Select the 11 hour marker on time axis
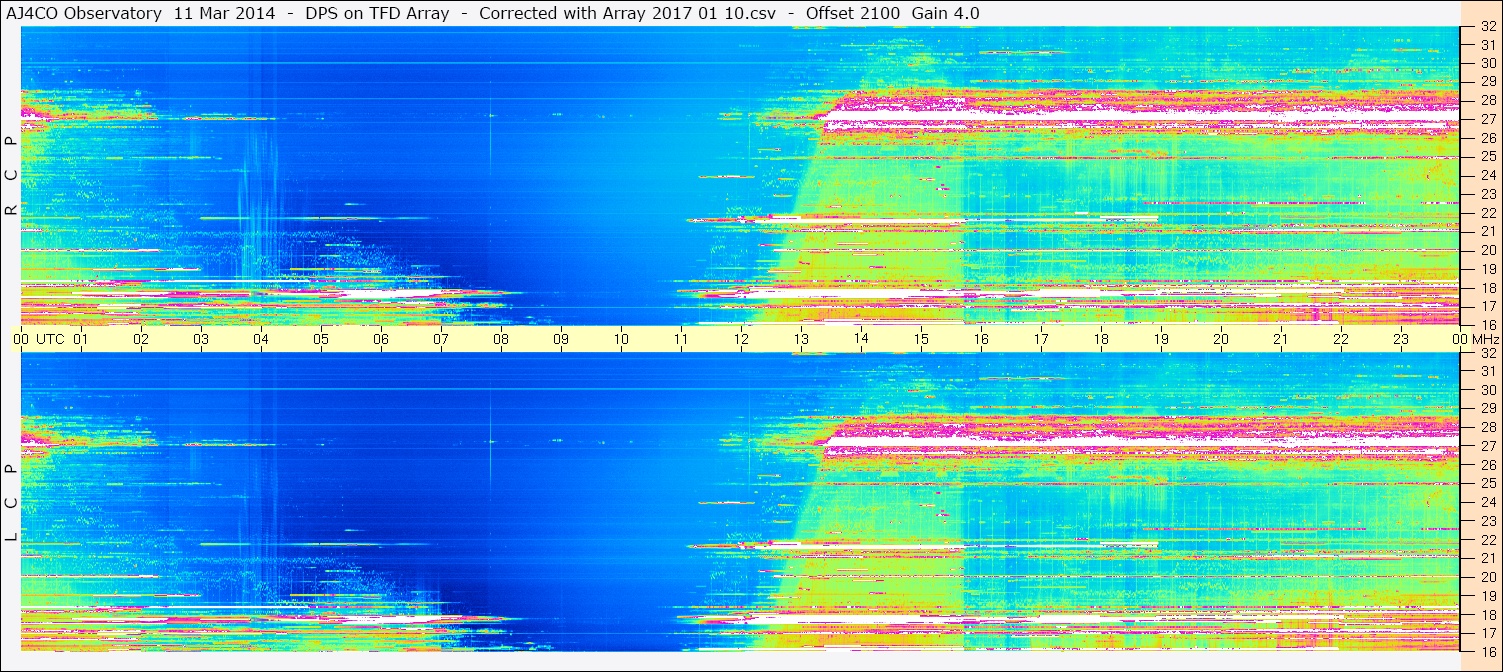Screen dimensions: 1503x672 681,339
